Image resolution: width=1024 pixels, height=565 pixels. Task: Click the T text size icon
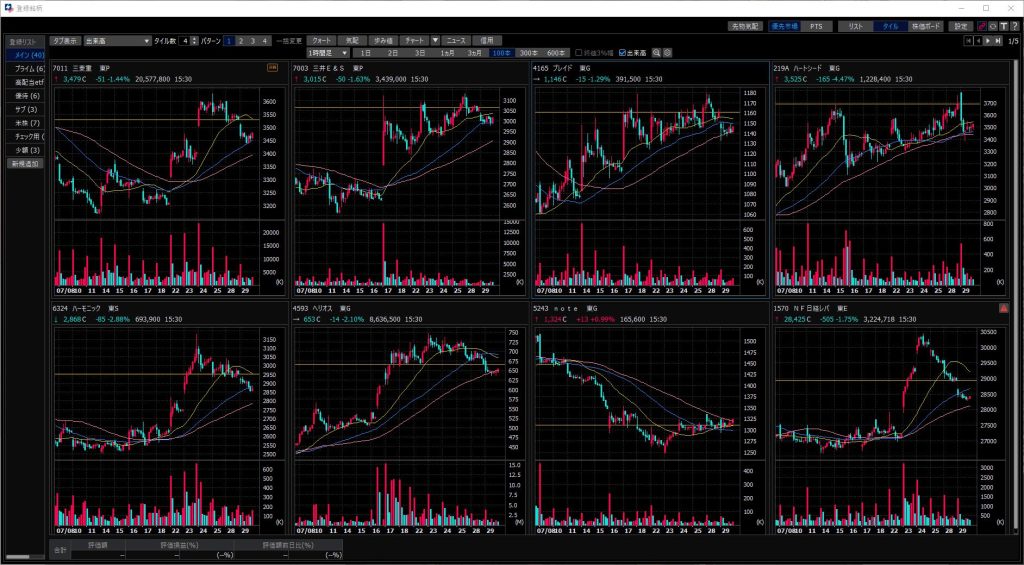[x=1004, y=26]
